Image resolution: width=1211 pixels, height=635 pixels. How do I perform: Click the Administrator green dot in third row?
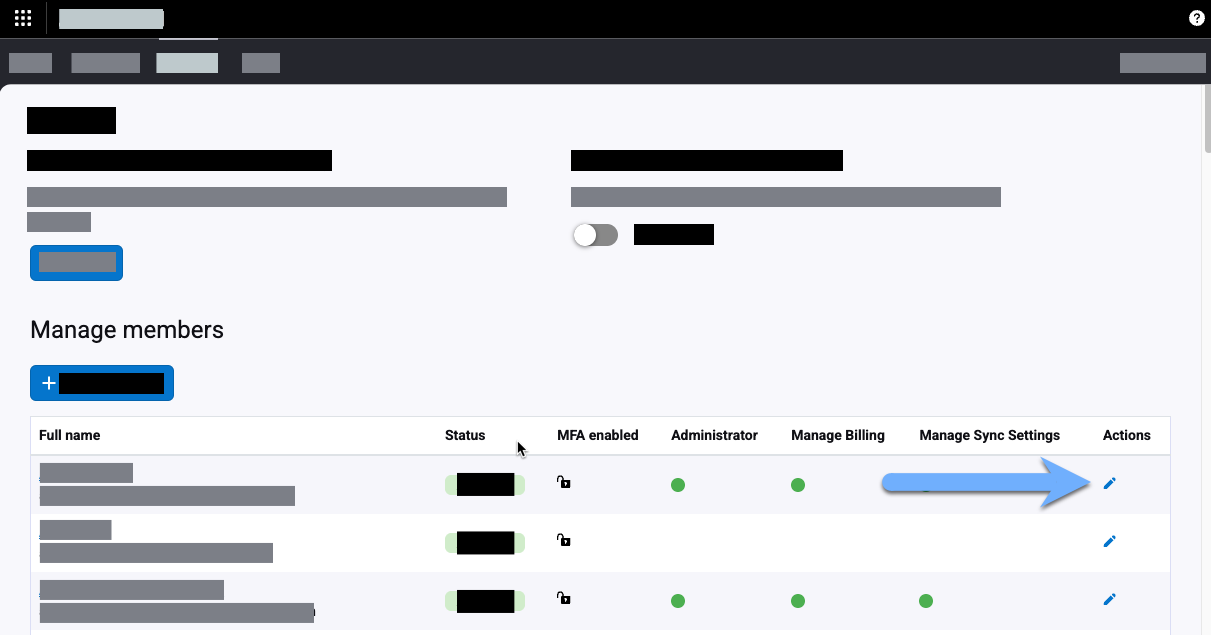[678, 601]
